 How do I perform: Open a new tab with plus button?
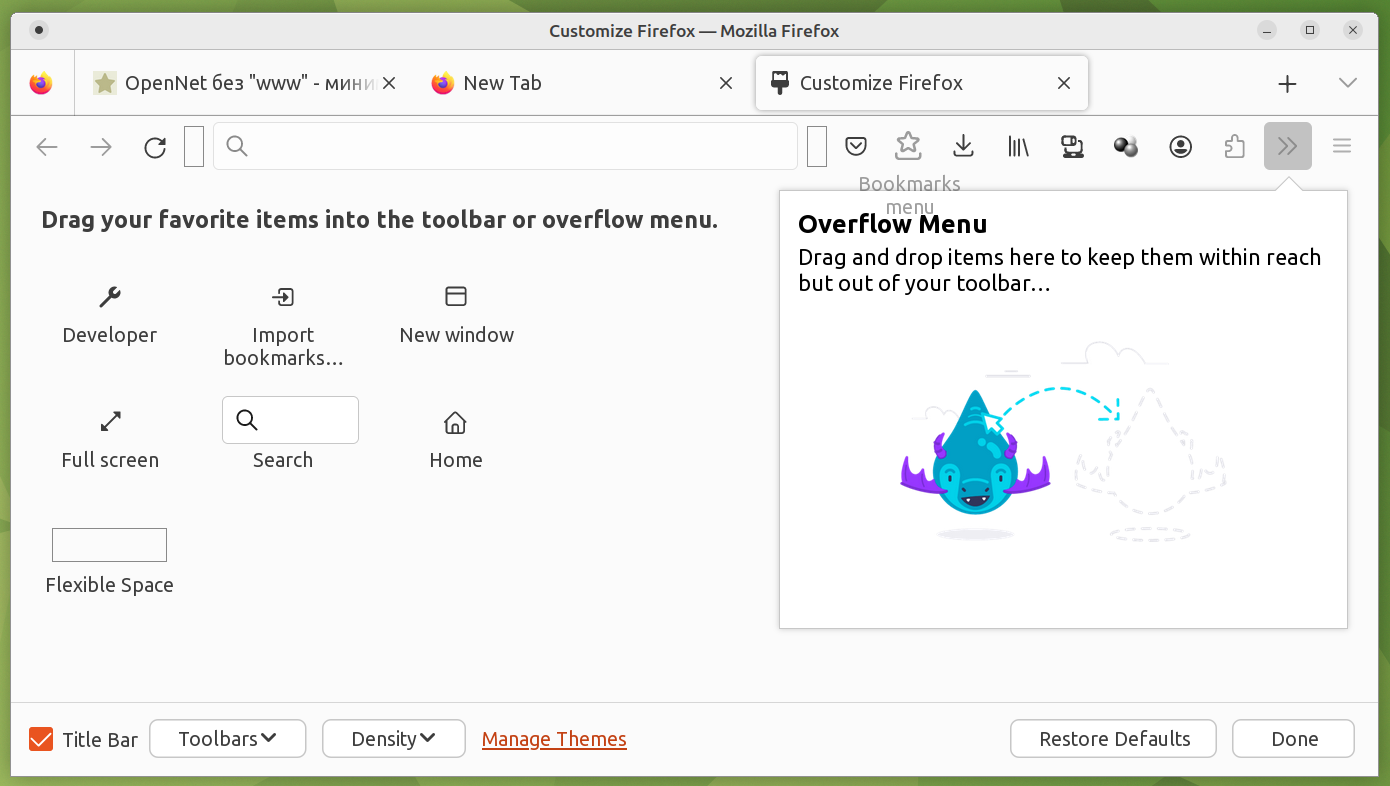[x=1287, y=83]
